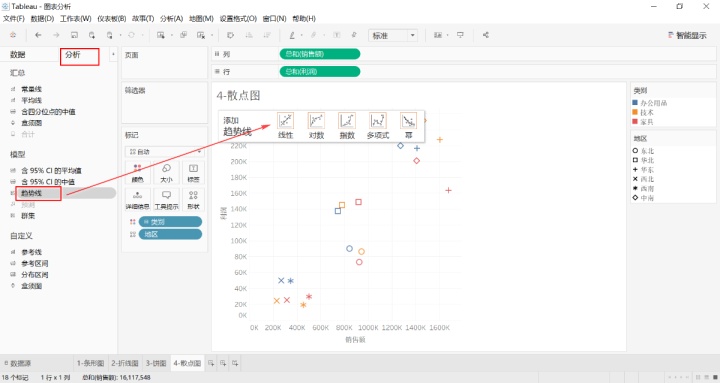
Task: Open the highlight dropdown arrow
Action: tap(302, 35)
